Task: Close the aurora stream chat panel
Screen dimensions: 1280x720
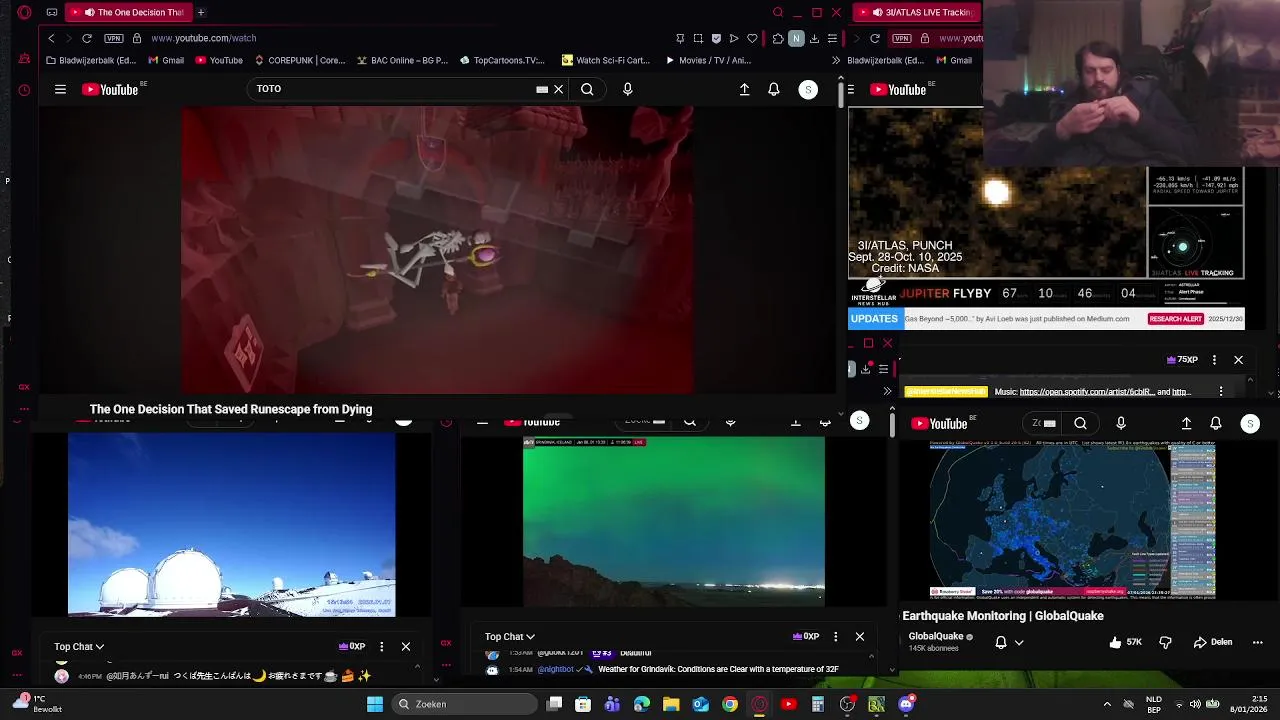Action: pos(860,637)
